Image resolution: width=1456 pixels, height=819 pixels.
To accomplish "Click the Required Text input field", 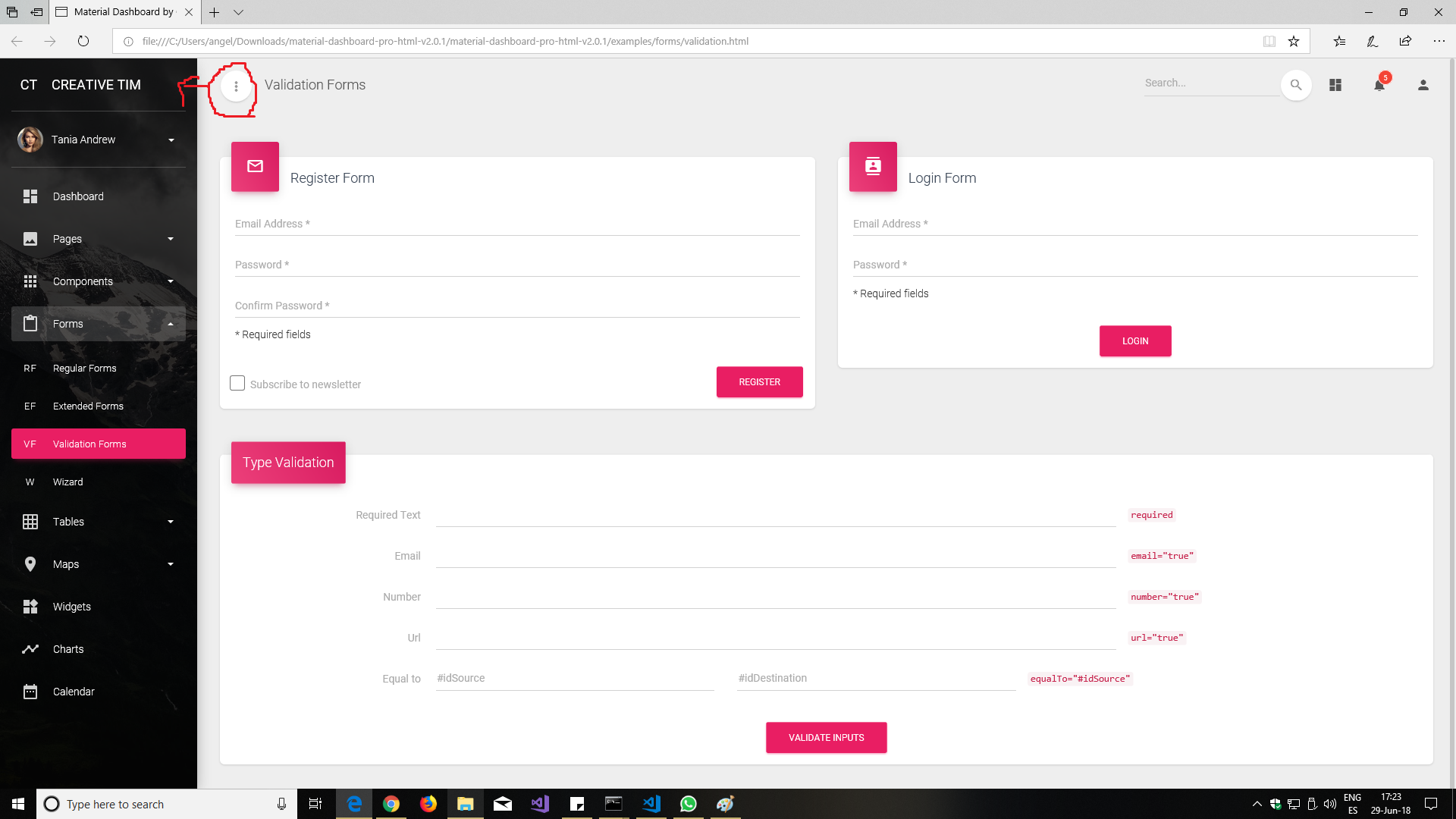I will (775, 516).
